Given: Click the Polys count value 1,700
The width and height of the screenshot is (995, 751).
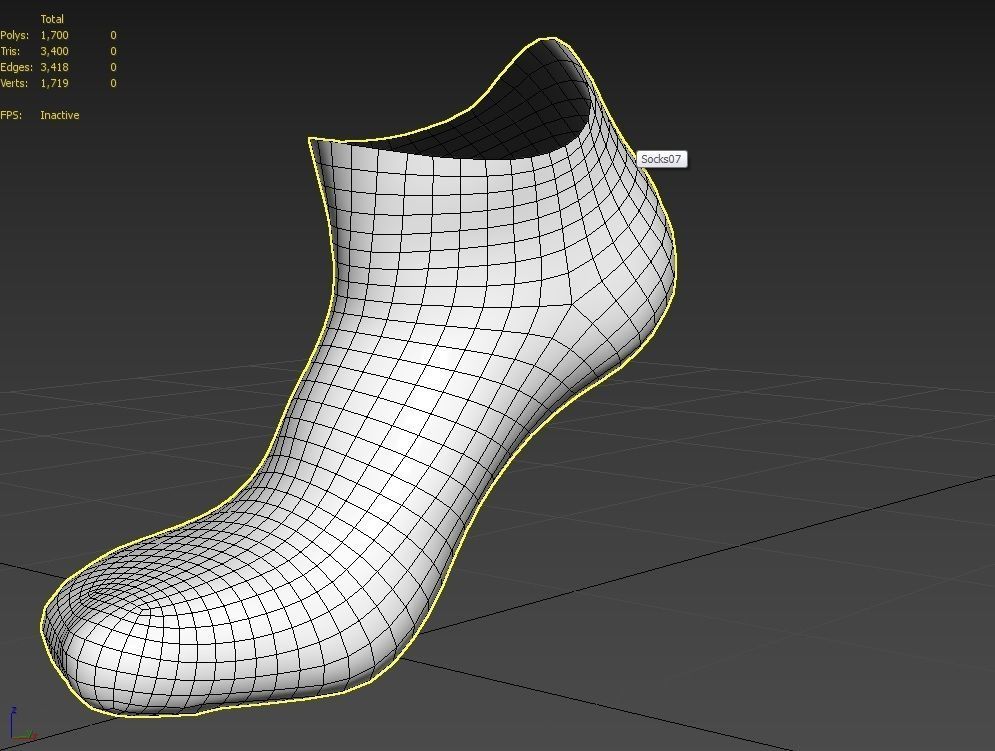Looking at the screenshot, I should coord(54,36).
